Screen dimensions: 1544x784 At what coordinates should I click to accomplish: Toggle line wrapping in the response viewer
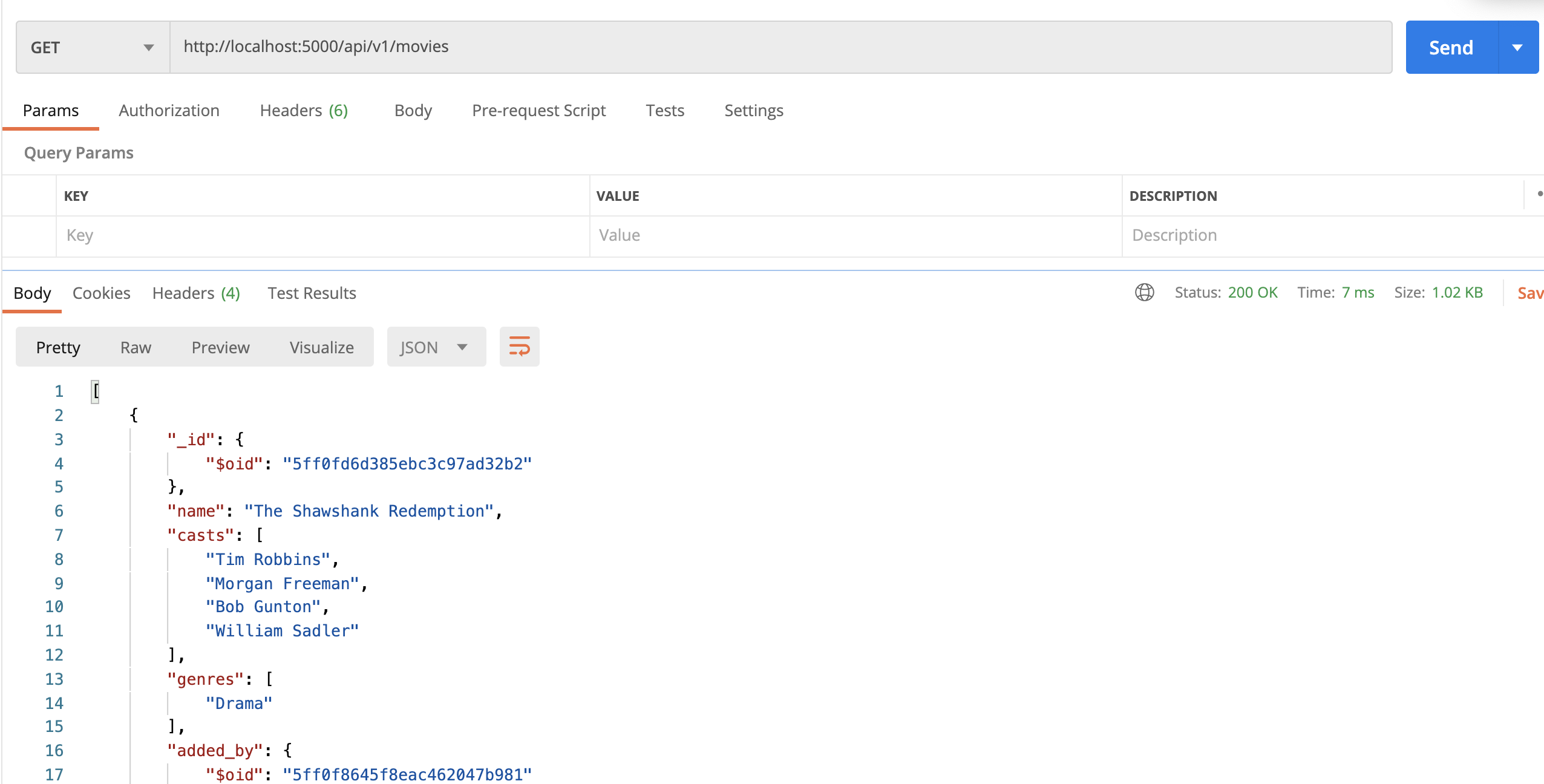pyautogui.click(x=519, y=347)
